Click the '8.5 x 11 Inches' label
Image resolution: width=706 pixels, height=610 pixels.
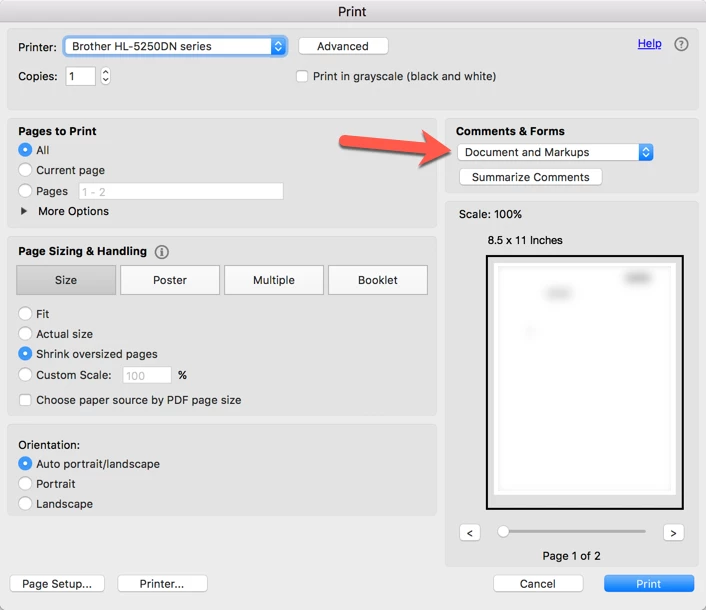coord(525,240)
